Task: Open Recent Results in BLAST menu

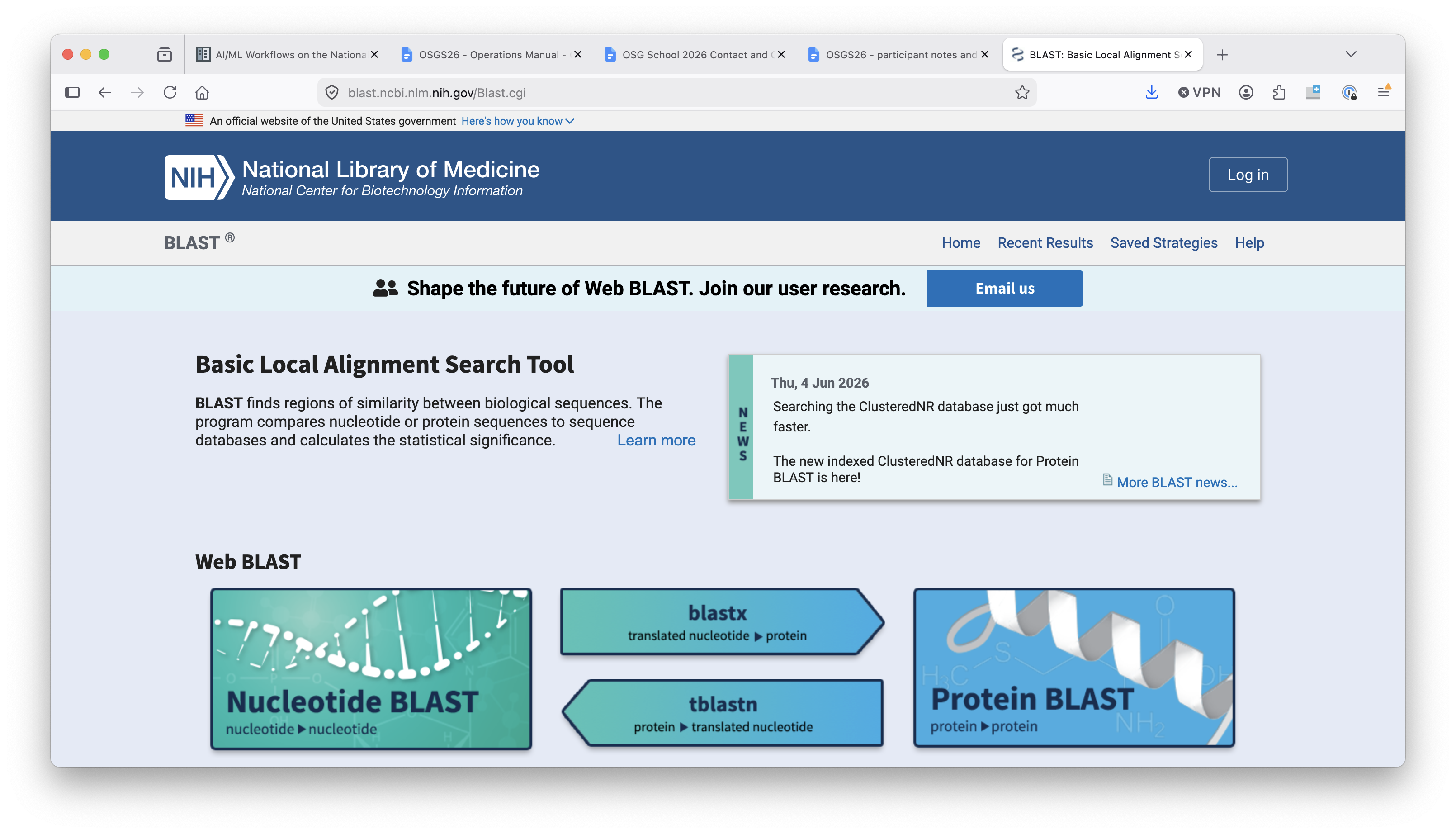Action: (x=1045, y=243)
